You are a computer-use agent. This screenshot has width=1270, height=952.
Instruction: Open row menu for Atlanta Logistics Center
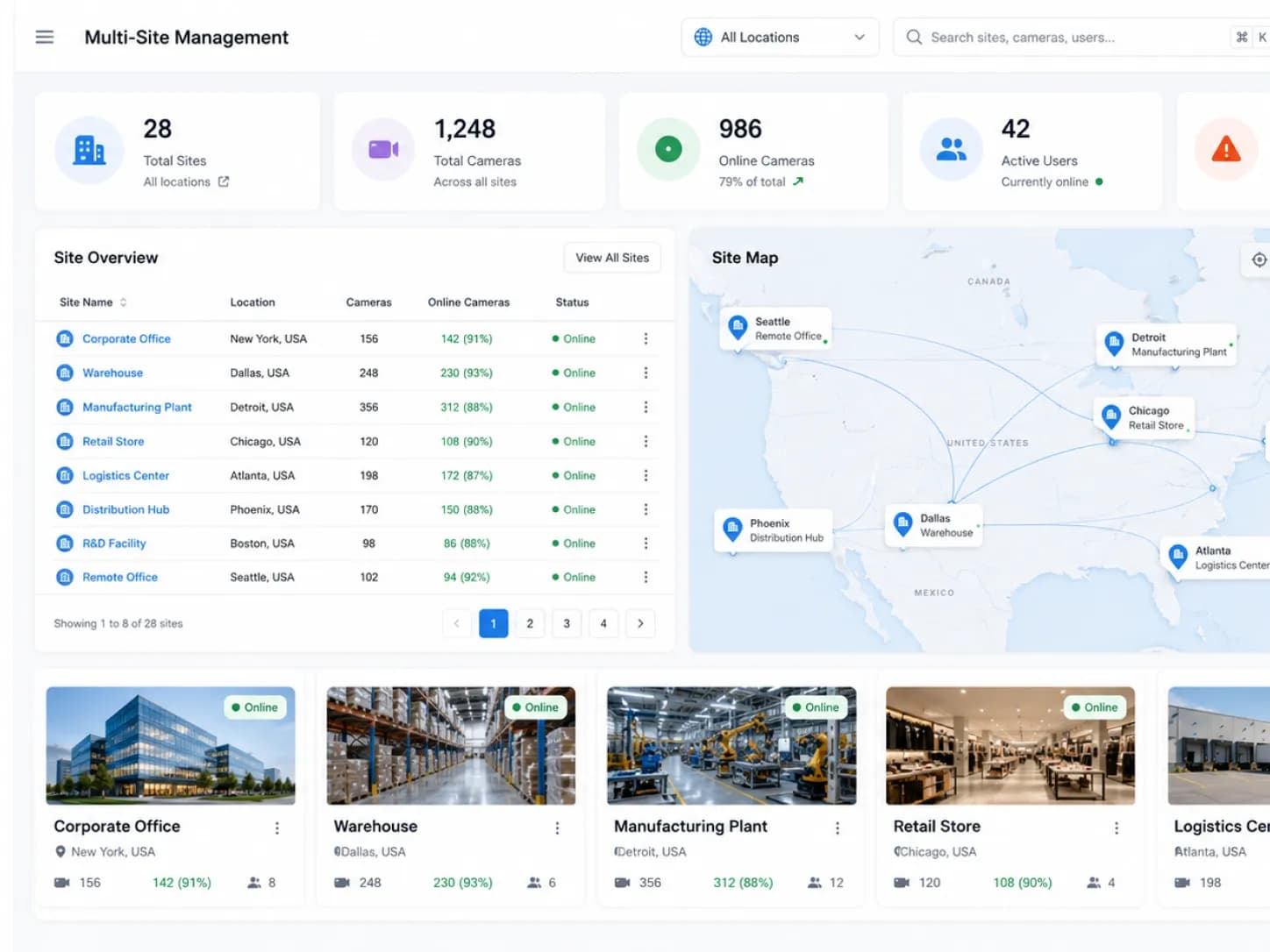pyautogui.click(x=646, y=475)
